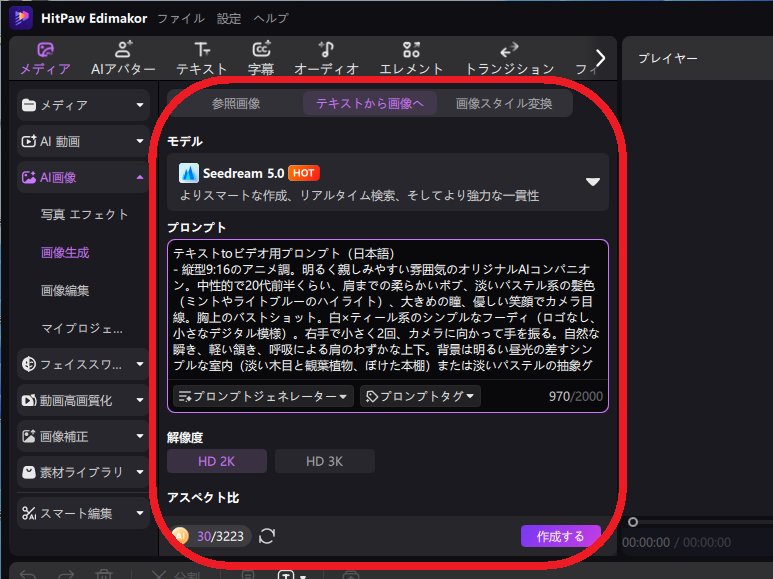Expand the 画像補正 sidebar section

tap(83, 436)
